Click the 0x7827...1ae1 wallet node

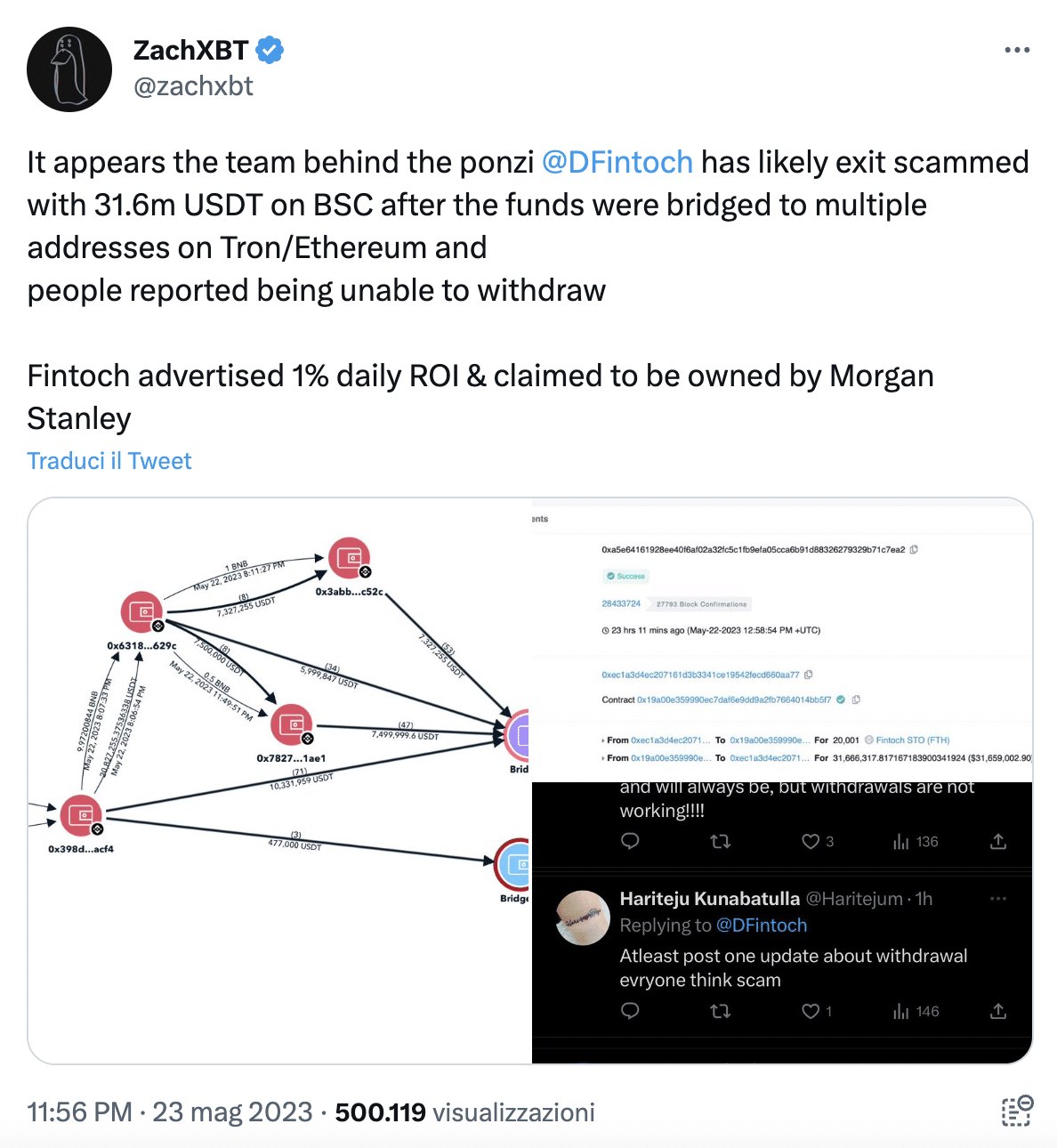click(292, 725)
